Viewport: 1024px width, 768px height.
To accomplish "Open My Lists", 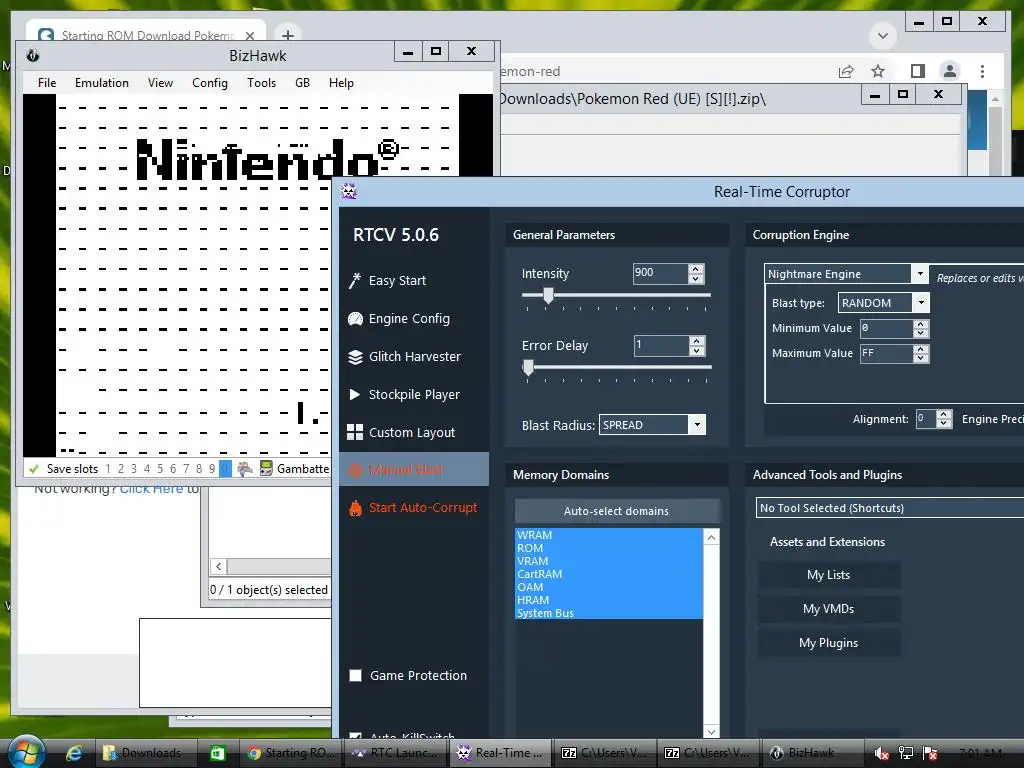I will (829, 575).
